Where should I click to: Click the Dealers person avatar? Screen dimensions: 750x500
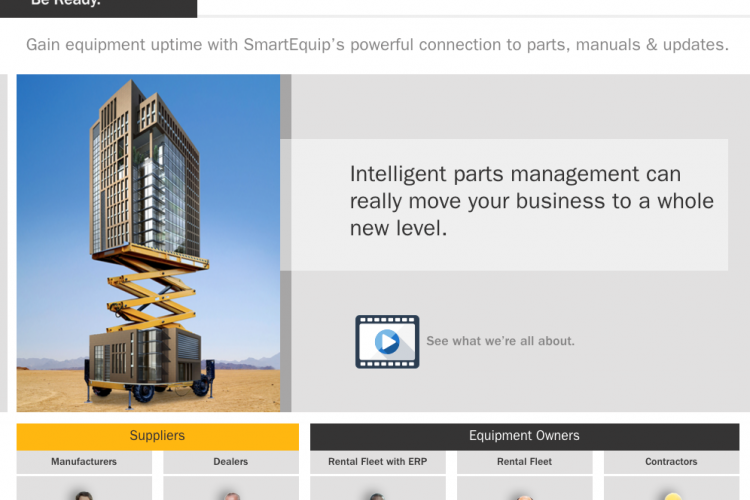231,494
